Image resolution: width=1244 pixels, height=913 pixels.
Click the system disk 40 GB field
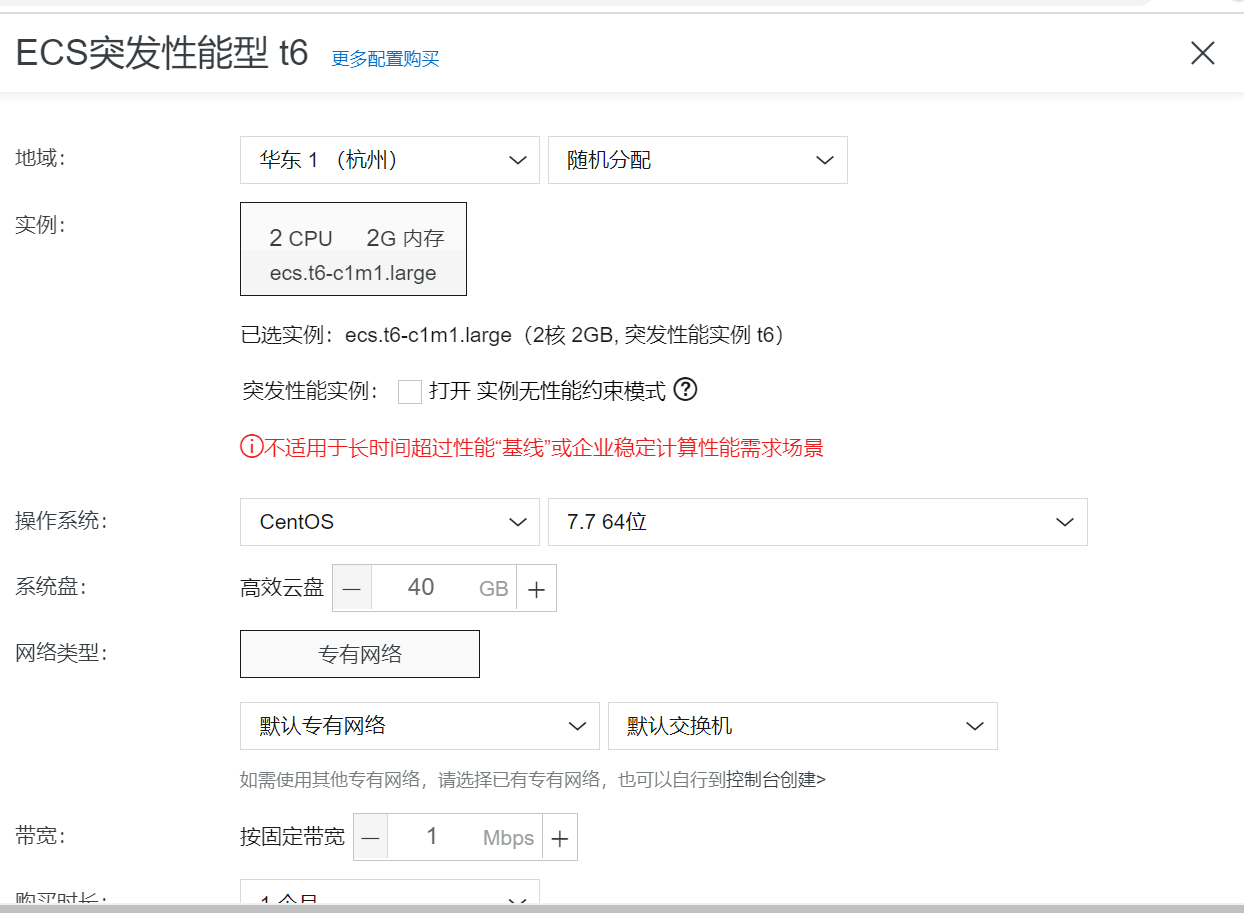(444, 588)
